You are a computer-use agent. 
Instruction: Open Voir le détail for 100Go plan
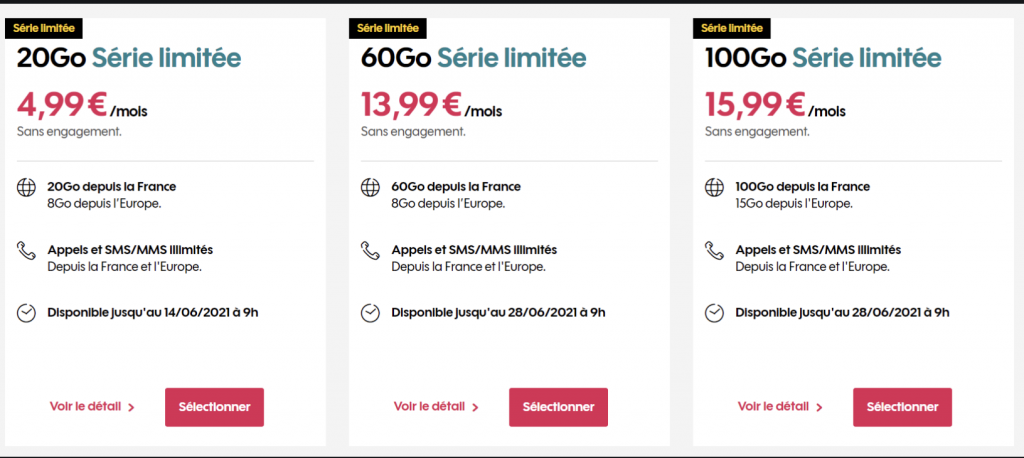click(779, 407)
